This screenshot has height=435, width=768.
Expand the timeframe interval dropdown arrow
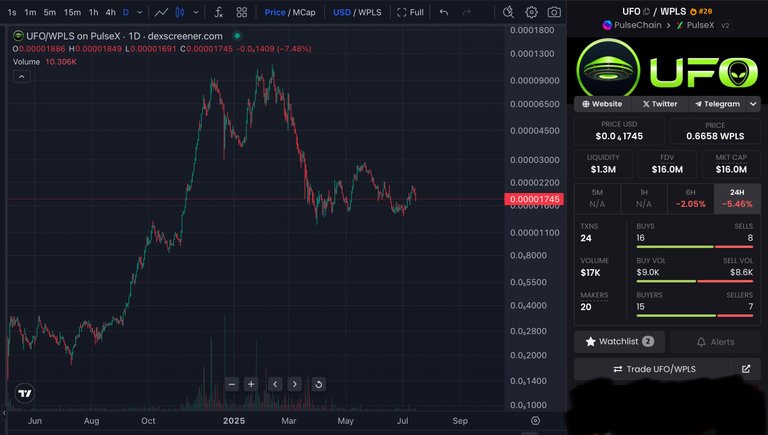pos(140,12)
